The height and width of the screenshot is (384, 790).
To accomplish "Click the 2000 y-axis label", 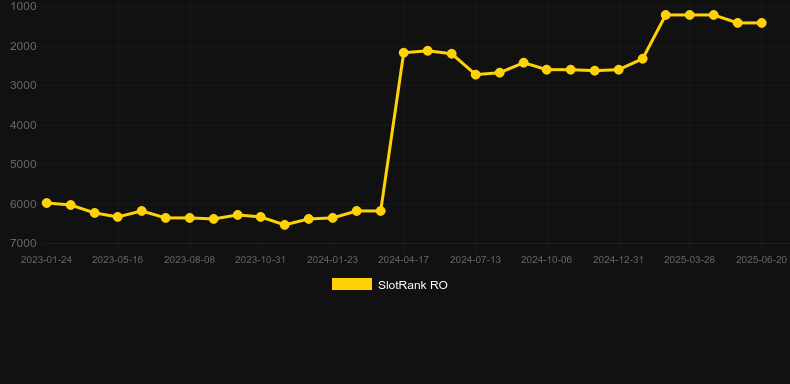I will [23, 46].
